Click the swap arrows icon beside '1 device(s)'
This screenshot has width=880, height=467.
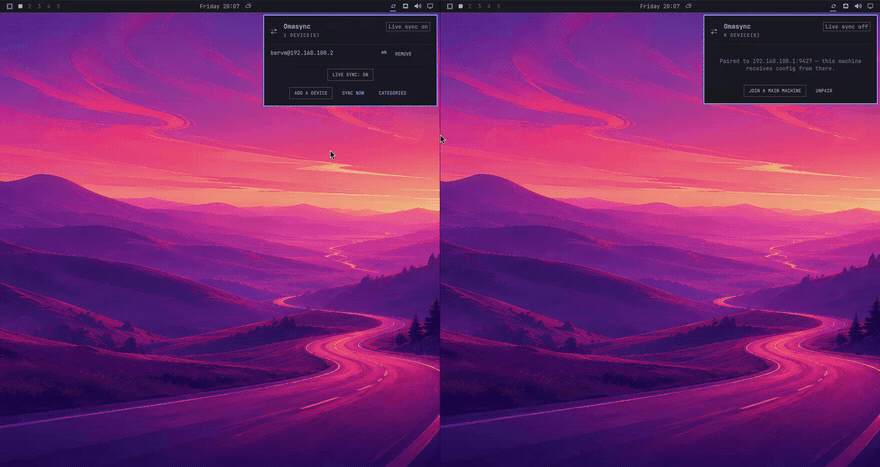274,31
